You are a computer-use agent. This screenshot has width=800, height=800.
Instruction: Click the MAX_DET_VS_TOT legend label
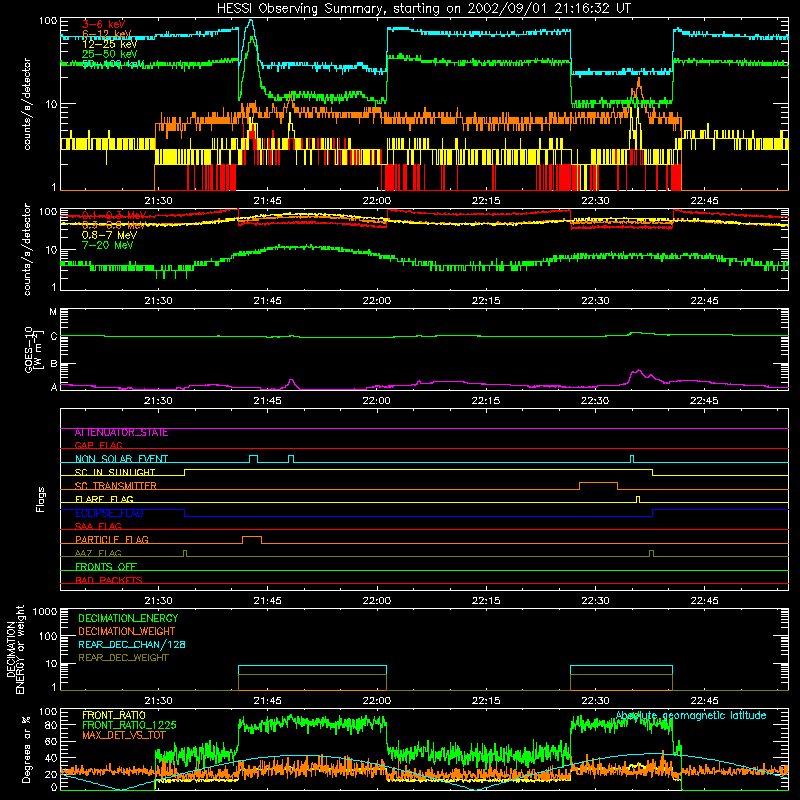123,735
